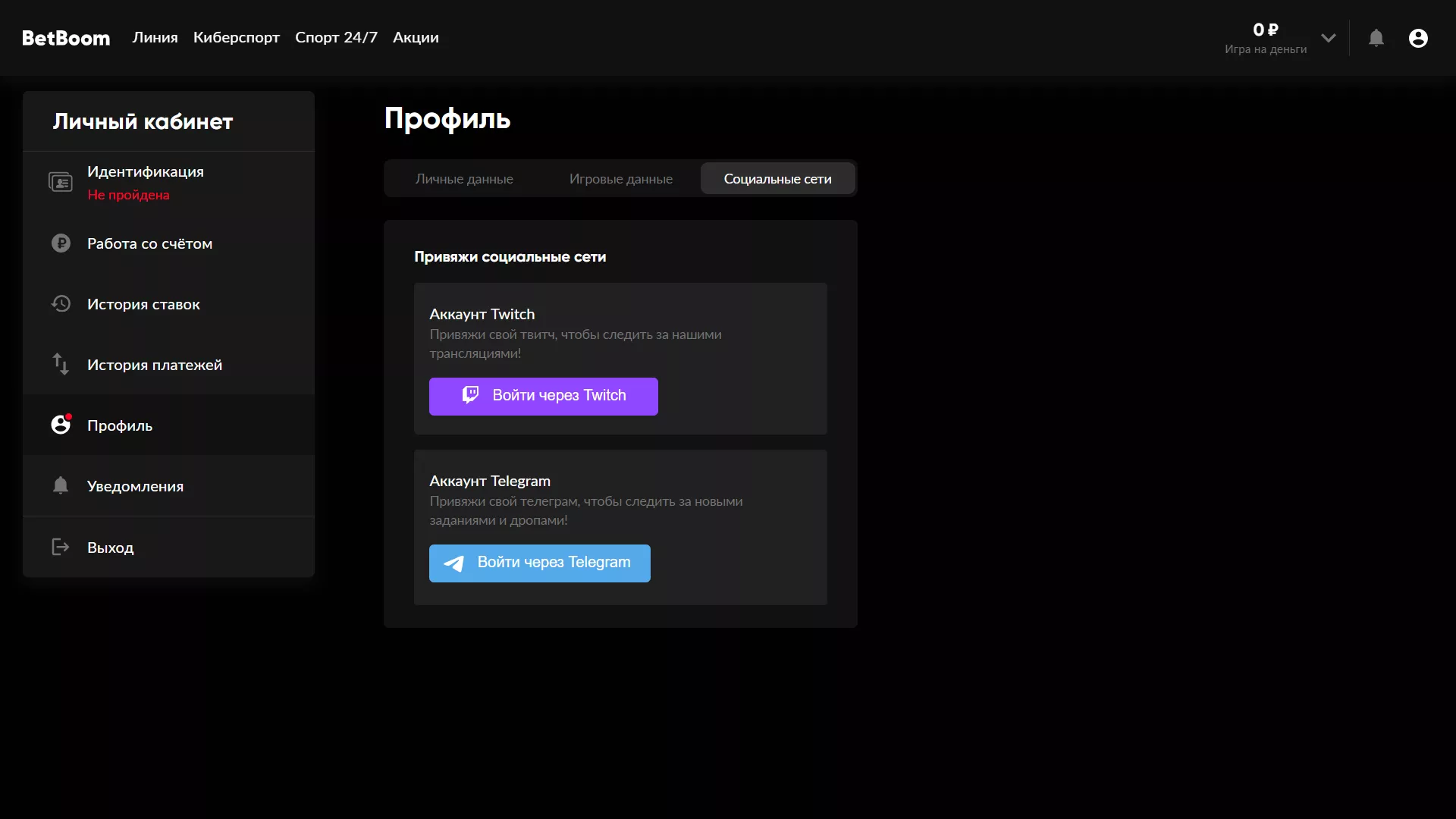Screen dimensions: 1456x819
Task: Click the ruble coin icon in the sidebar
Action: pos(61,243)
